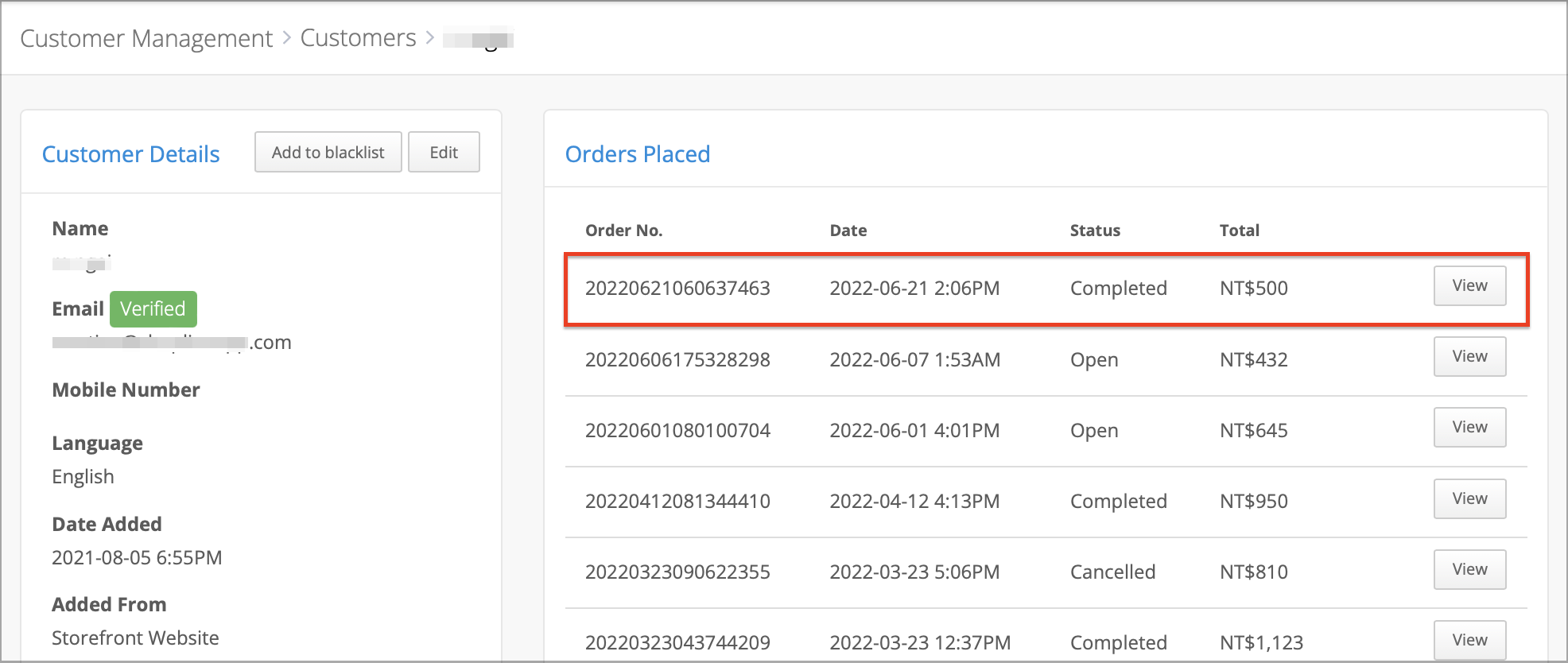View order 20220621060637463

click(1469, 285)
